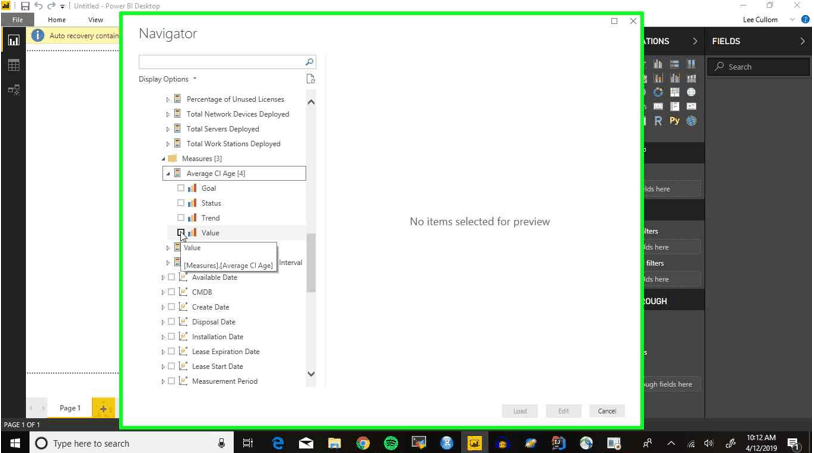
Task: Check the Available Date checkbox
Action: [x=171, y=277]
